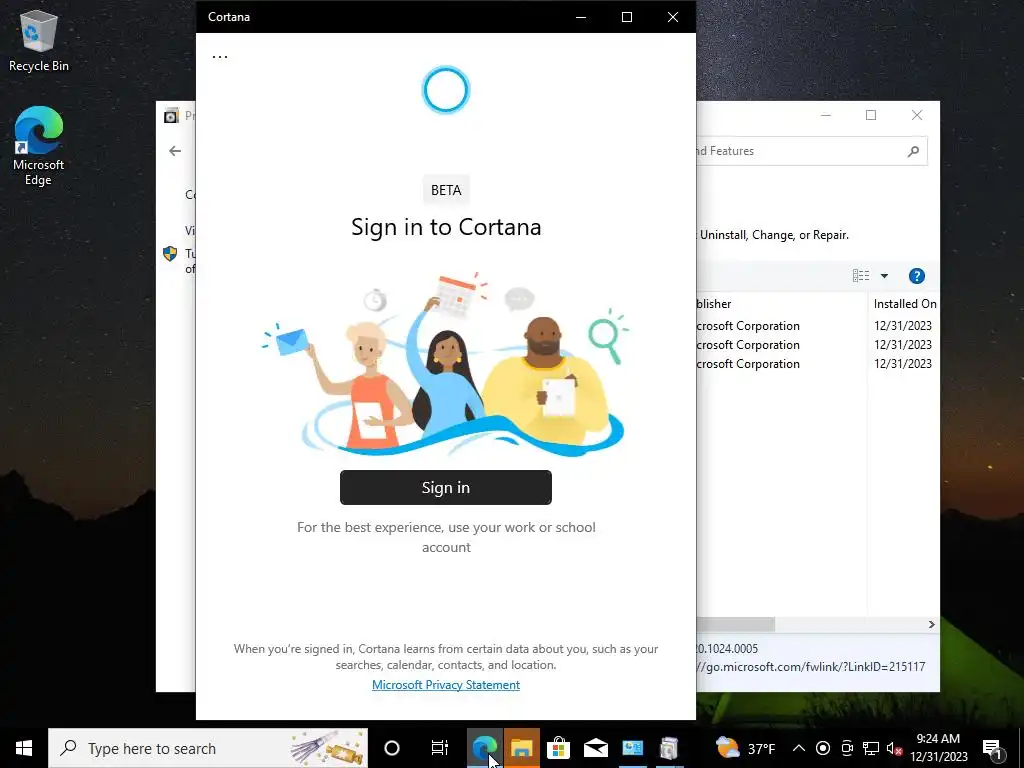Open the go.microsoft.com fwlink support link

coord(812,667)
